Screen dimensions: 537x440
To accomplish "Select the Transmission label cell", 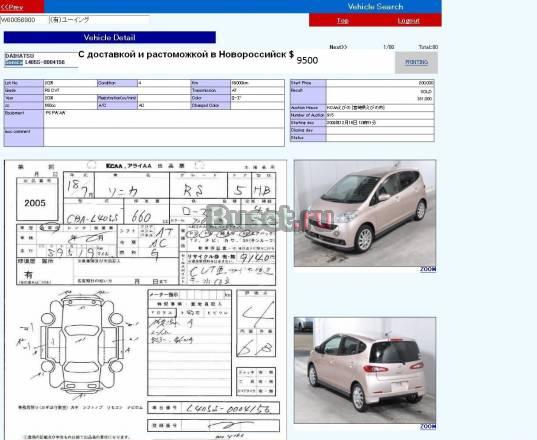I will pyautogui.click(x=211, y=91).
